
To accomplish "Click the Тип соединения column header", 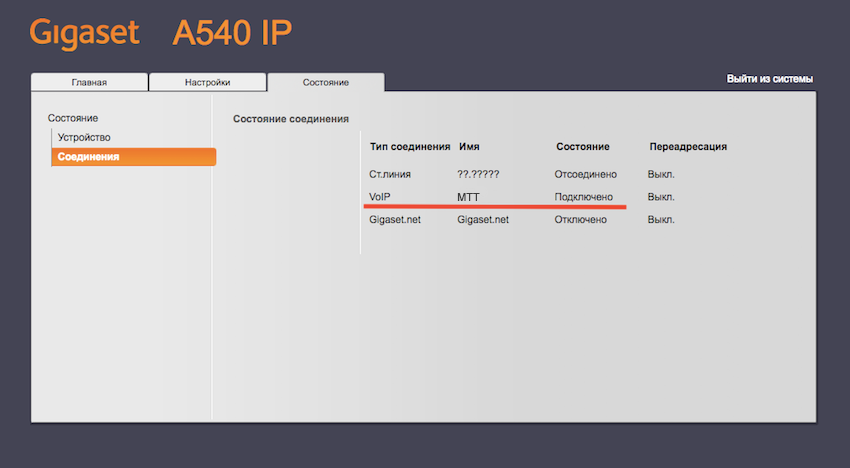I will click(410, 147).
